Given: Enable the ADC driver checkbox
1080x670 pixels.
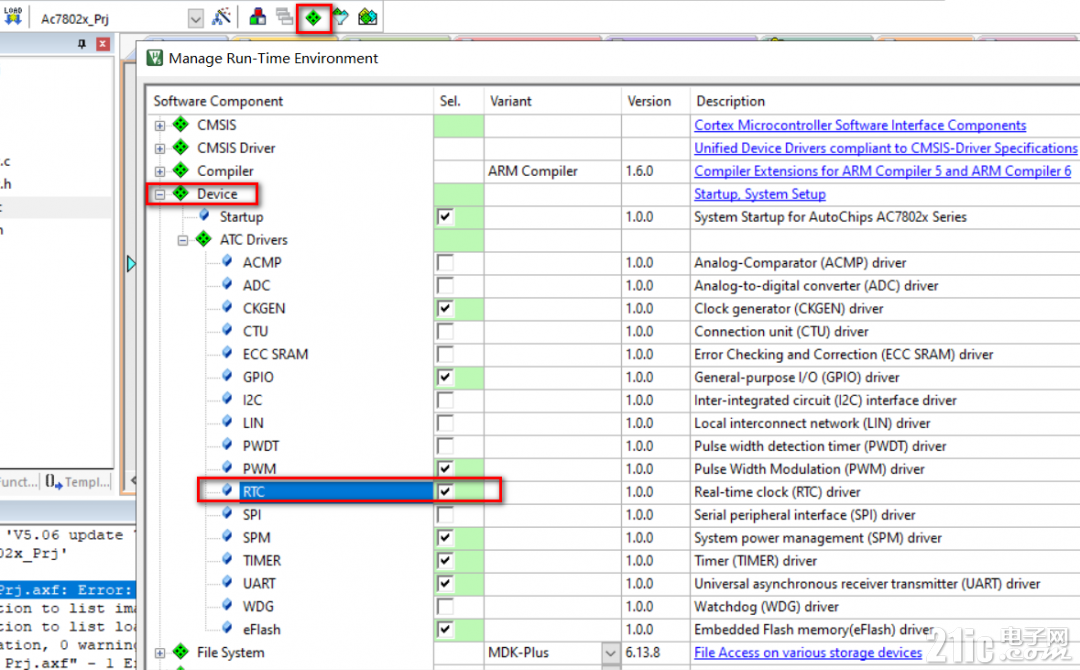Looking at the screenshot, I should coord(446,285).
